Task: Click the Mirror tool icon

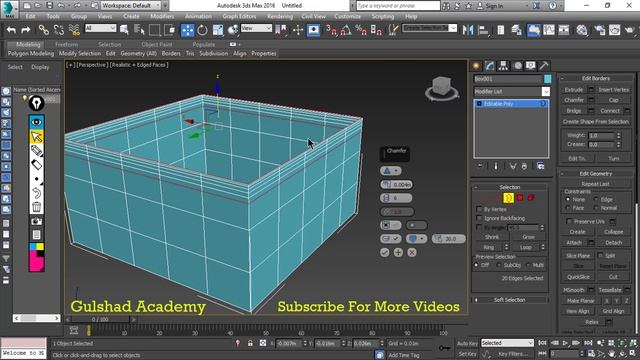Action: [x=468, y=30]
